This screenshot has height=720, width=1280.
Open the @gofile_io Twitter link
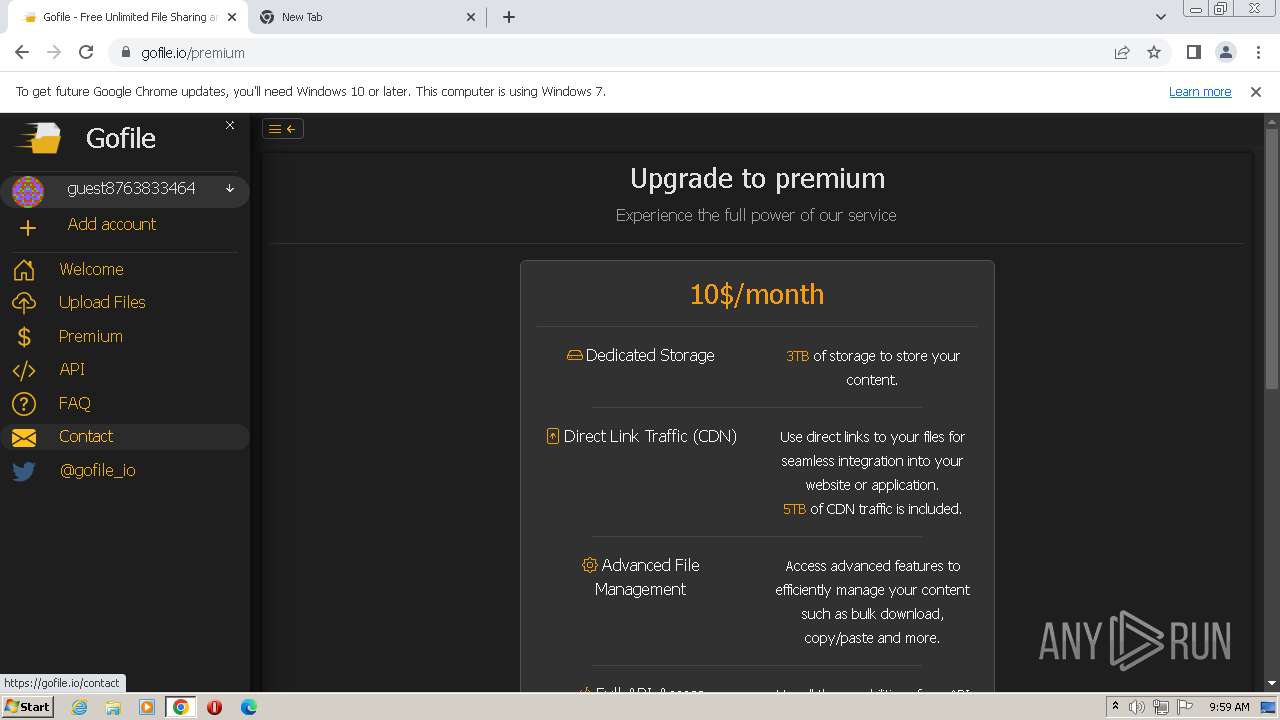click(97, 470)
